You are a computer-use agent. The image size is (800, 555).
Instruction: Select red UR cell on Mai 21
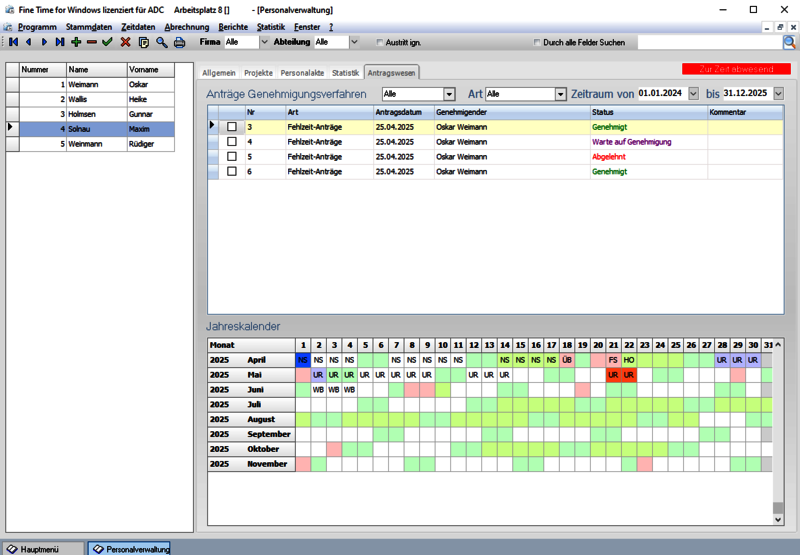click(613, 374)
